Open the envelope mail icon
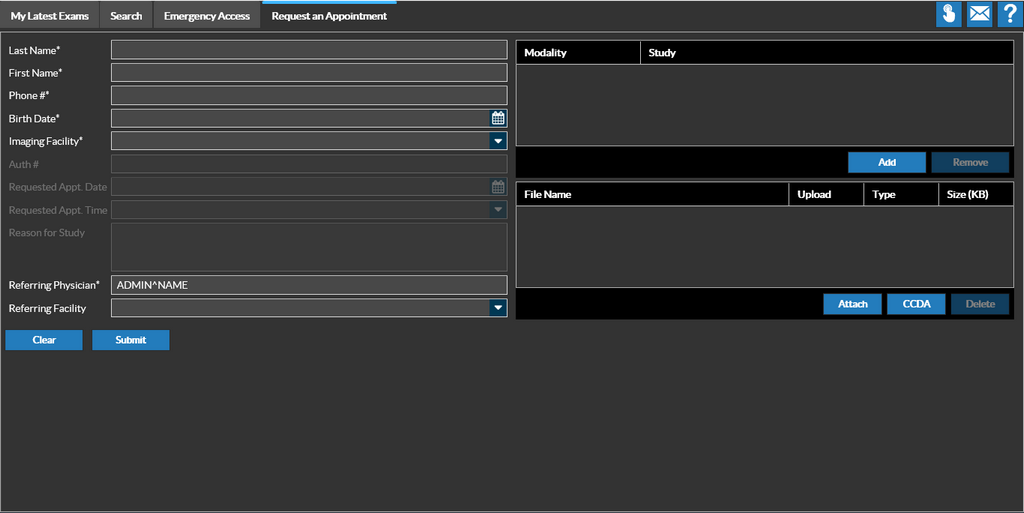 coord(979,15)
